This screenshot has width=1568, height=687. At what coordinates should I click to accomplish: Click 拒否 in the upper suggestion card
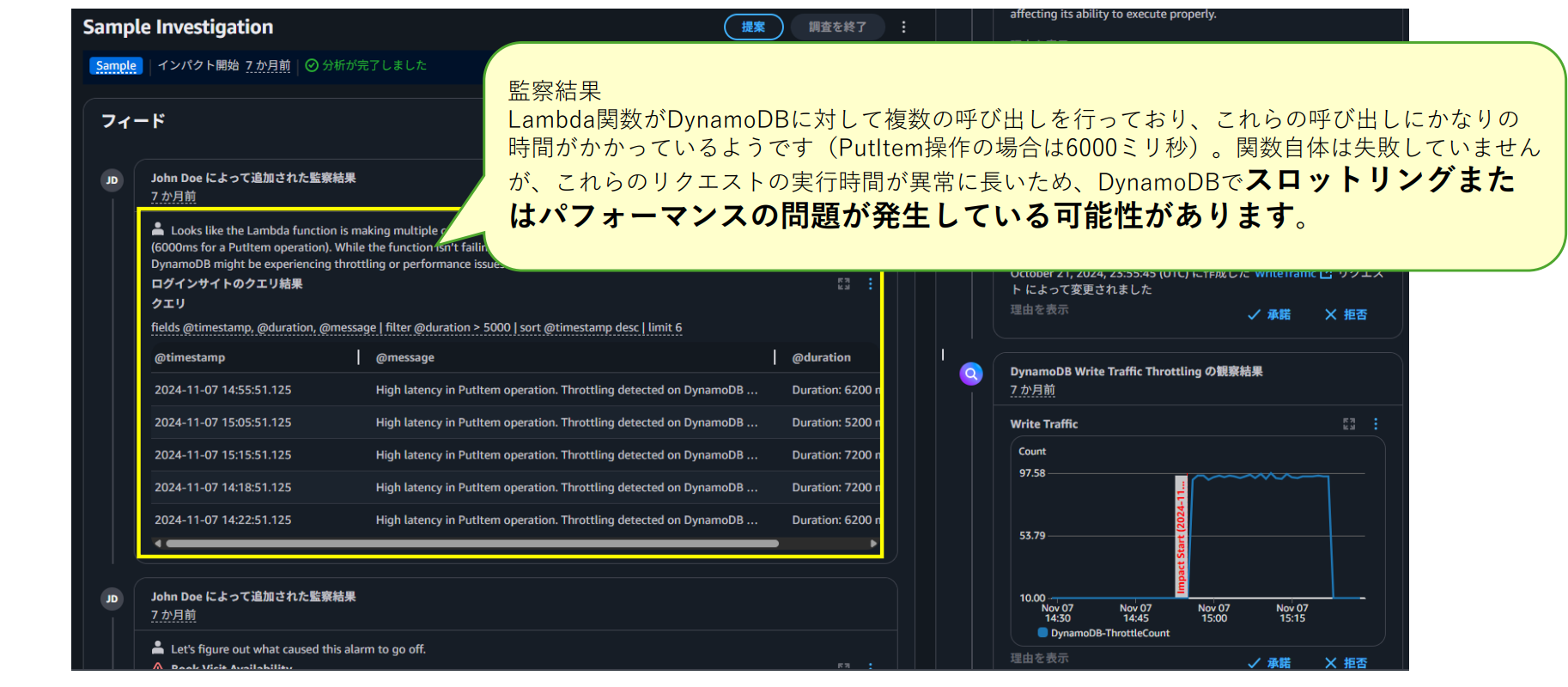(1346, 314)
